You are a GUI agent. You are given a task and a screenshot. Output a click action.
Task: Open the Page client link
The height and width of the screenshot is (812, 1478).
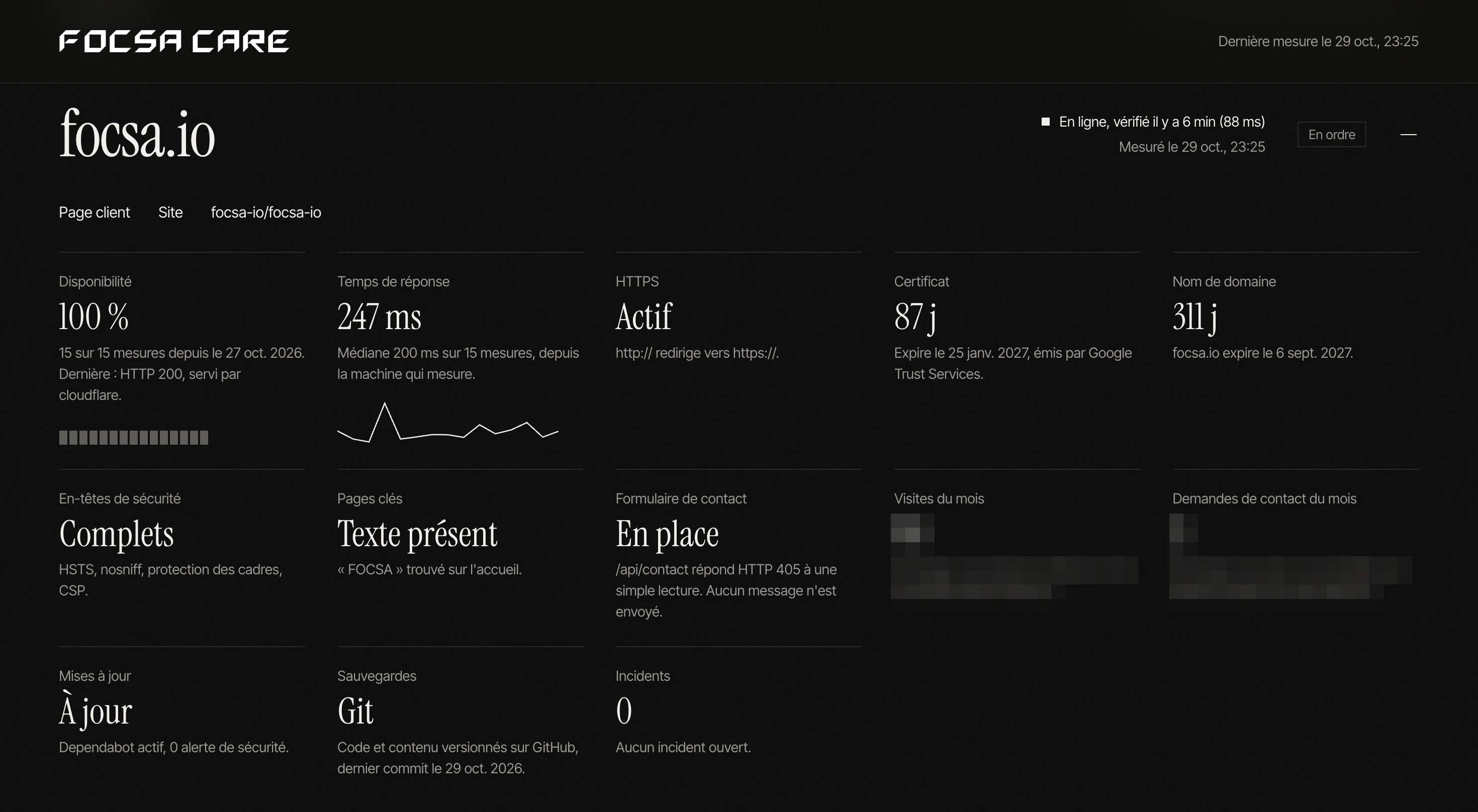click(94, 212)
